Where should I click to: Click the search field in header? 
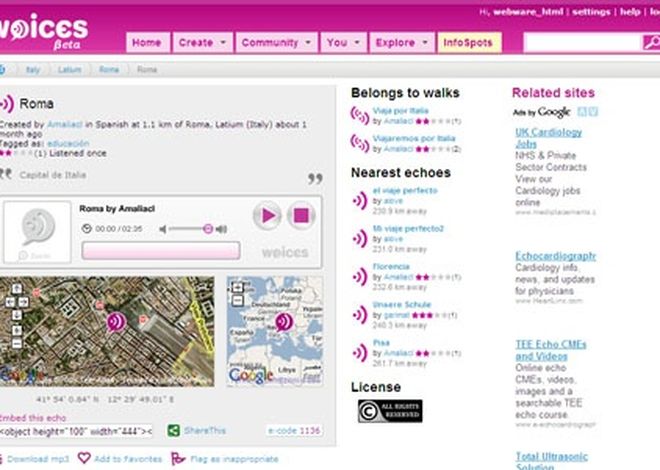583,43
